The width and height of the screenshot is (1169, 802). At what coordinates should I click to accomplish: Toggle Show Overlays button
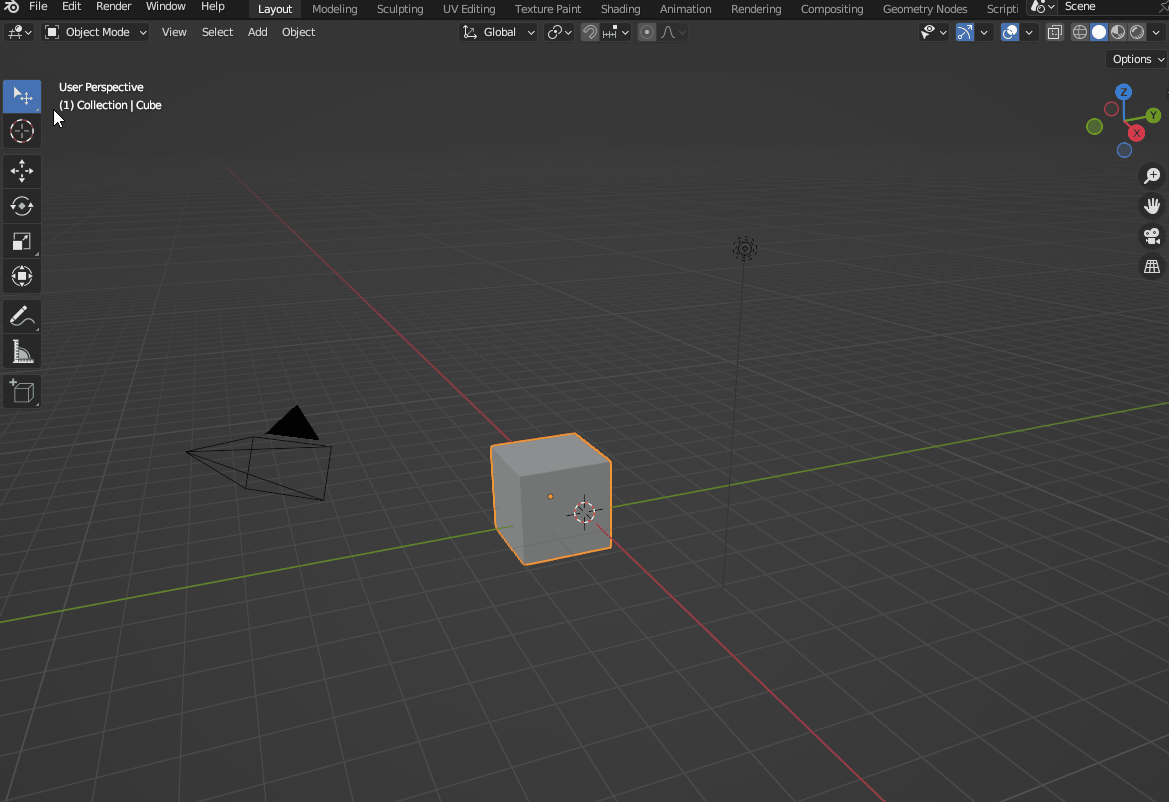pos(1009,32)
